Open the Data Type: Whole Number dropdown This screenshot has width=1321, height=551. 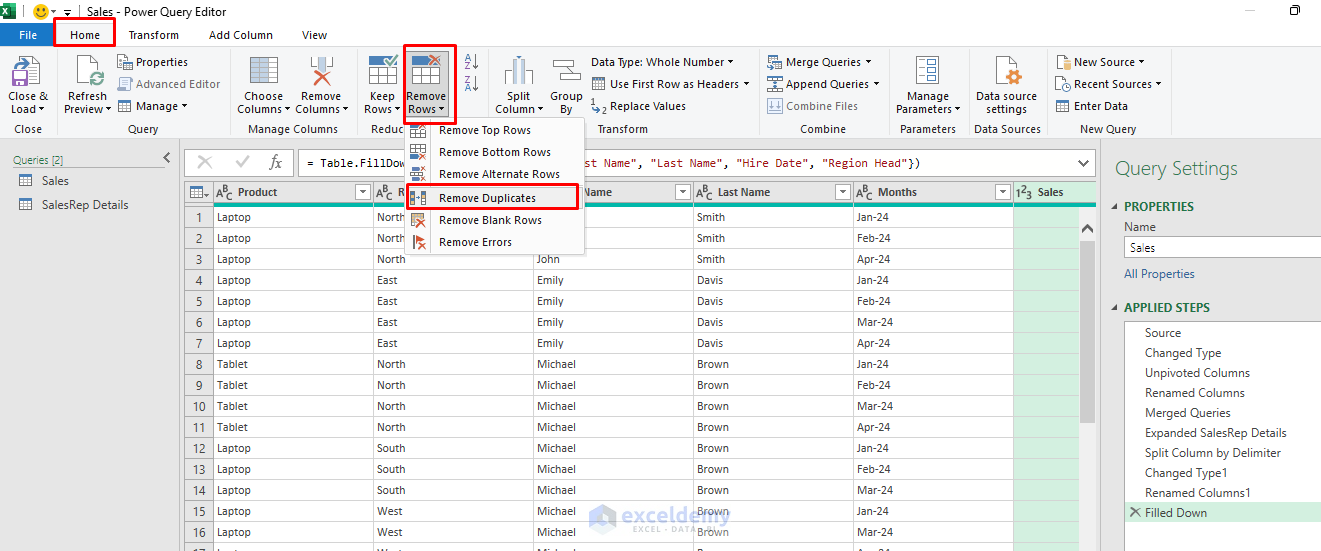pyautogui.click(x=662, y=62)
